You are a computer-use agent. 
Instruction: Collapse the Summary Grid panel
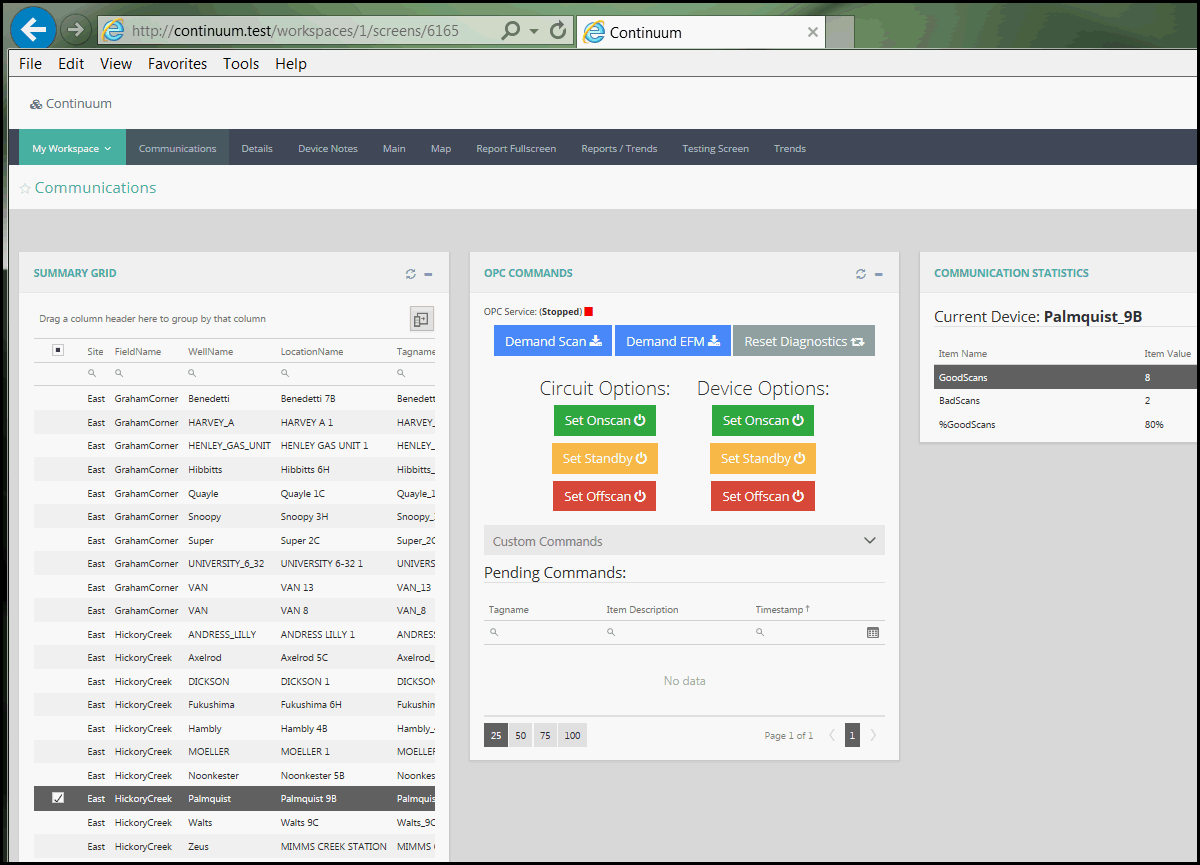pos(428,274)
